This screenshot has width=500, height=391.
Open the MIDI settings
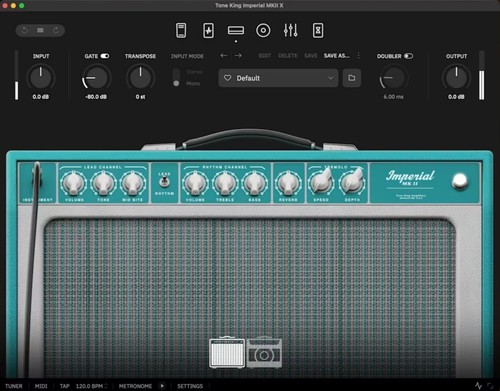coord(41,386)
